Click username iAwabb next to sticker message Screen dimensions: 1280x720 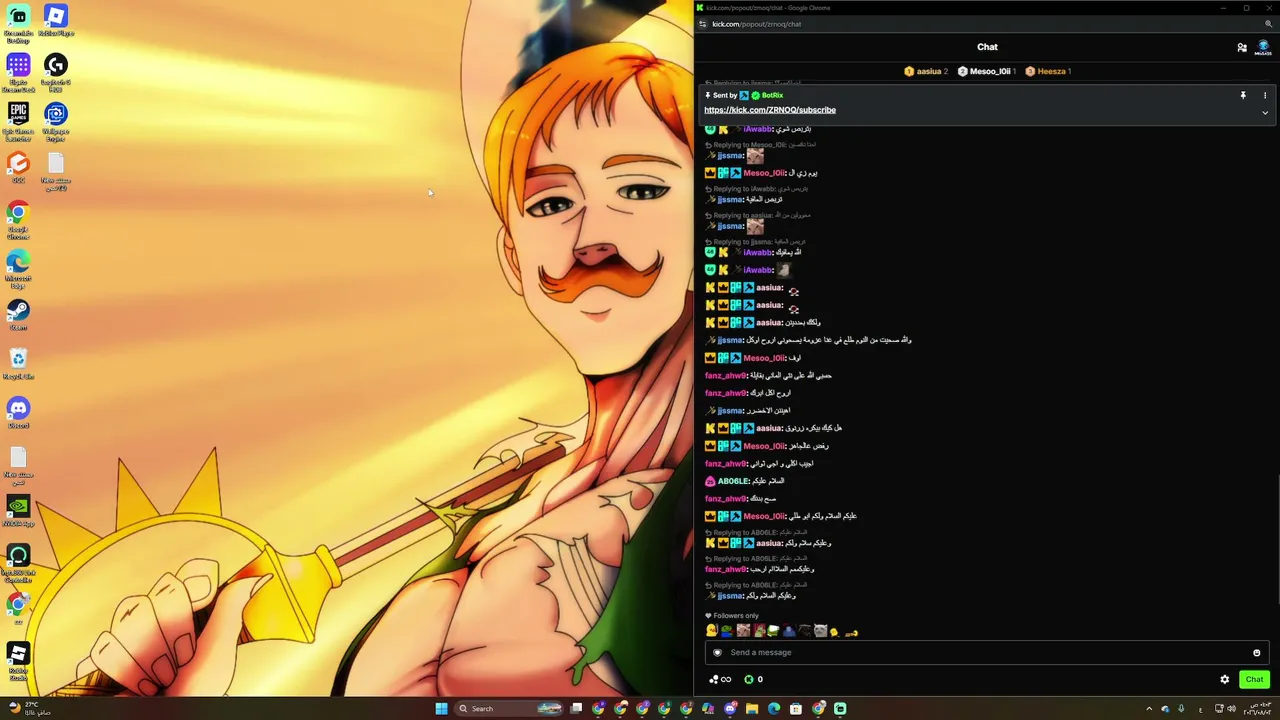pyautogui.click(x=758, y=270)
